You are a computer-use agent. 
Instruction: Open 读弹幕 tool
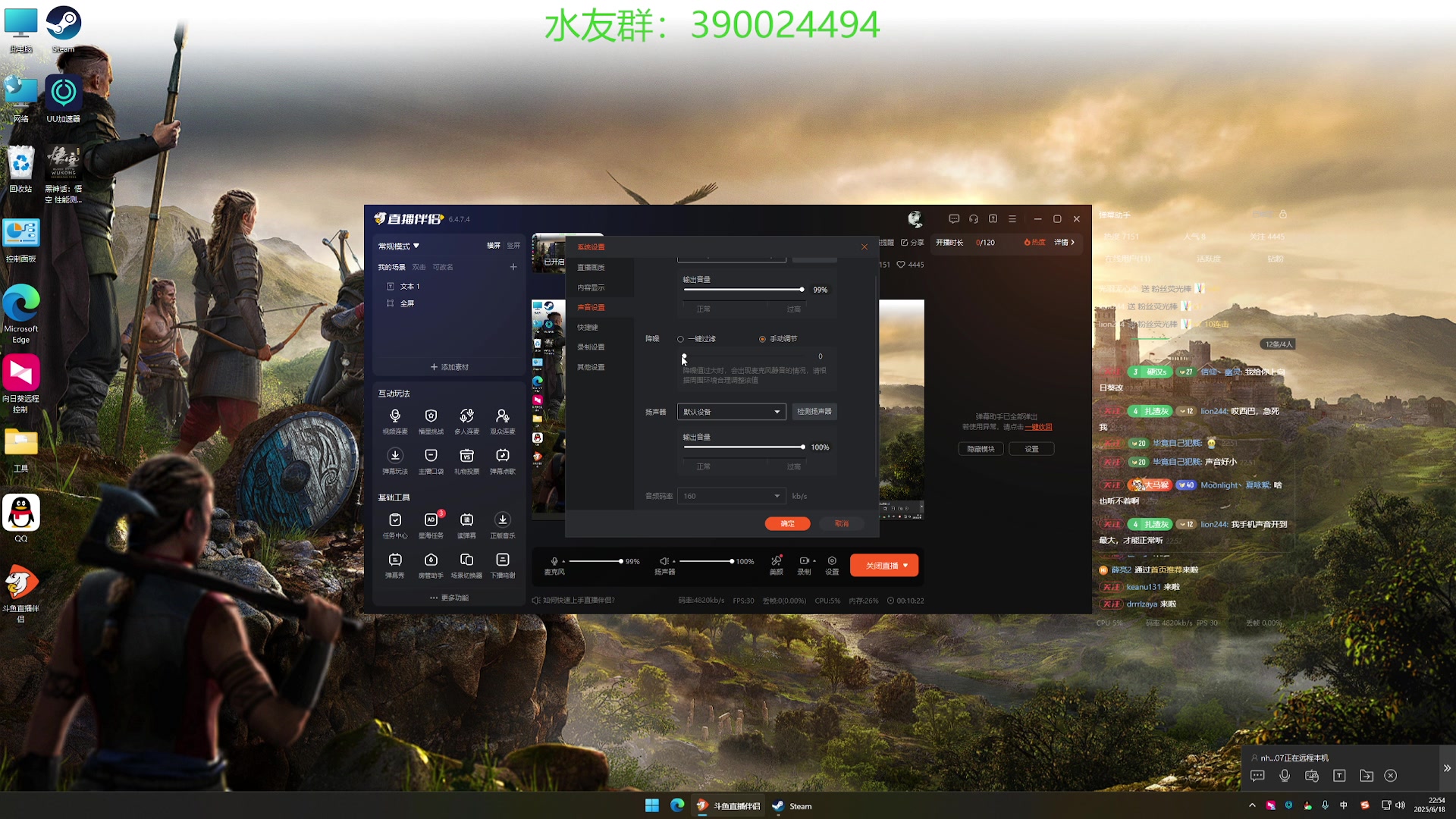(466, 525)
